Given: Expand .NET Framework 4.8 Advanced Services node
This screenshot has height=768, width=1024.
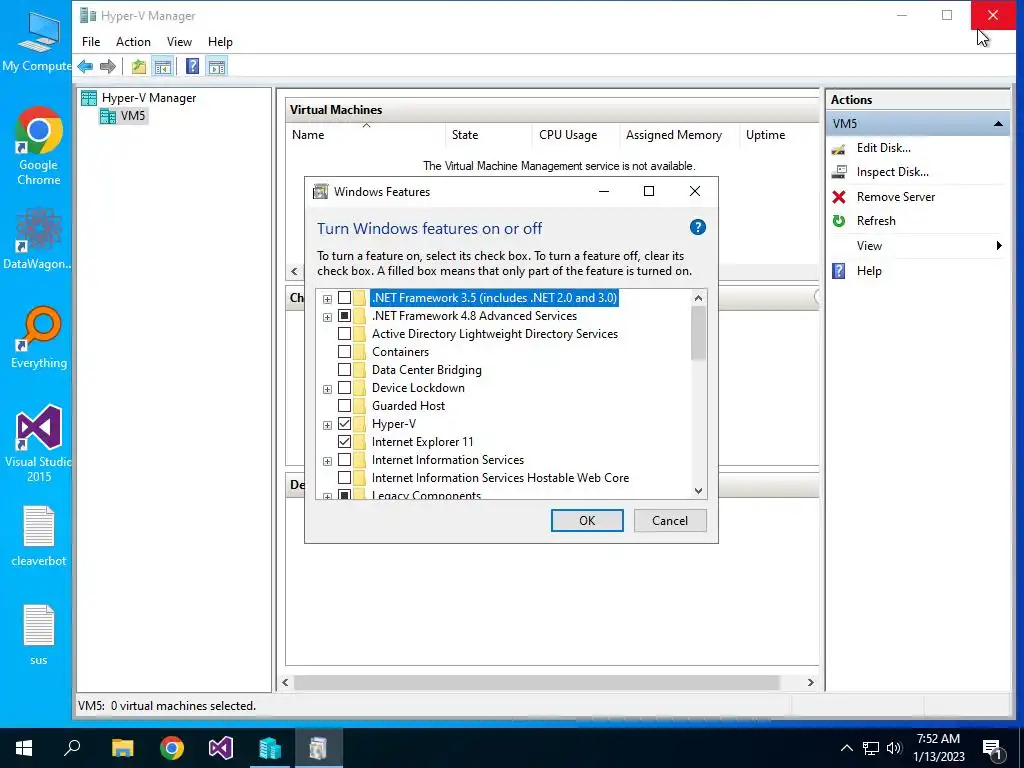Looking at the screenshot, I should [x=327, y=317].
